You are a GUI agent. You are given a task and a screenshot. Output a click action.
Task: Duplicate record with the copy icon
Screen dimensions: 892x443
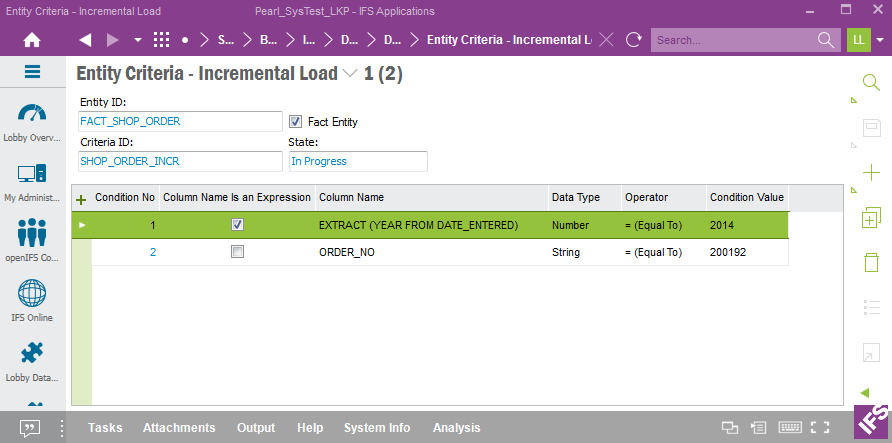(872, 218)
